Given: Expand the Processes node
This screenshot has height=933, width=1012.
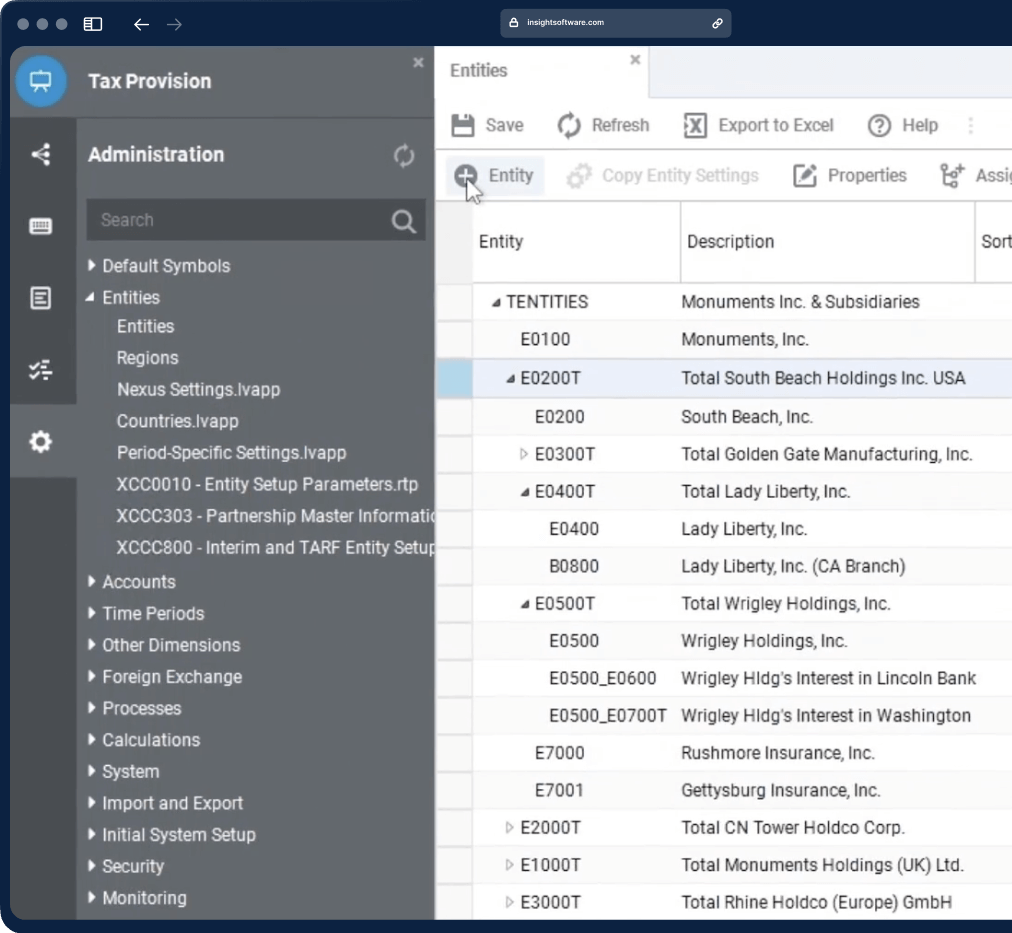Looking at the screenshot, I should coord(92,708).
